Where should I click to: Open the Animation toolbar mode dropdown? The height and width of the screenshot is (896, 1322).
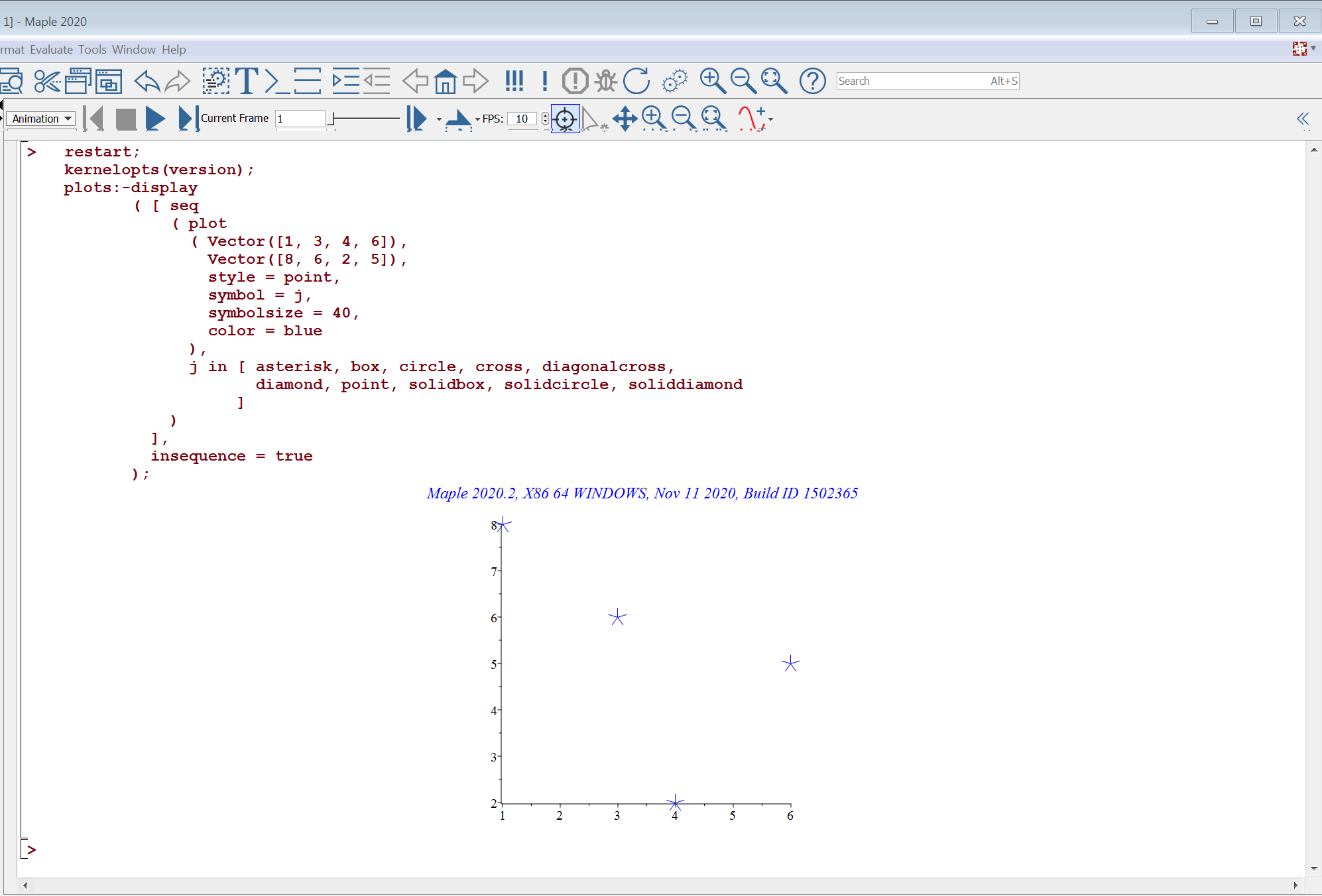tap(41, 119)
